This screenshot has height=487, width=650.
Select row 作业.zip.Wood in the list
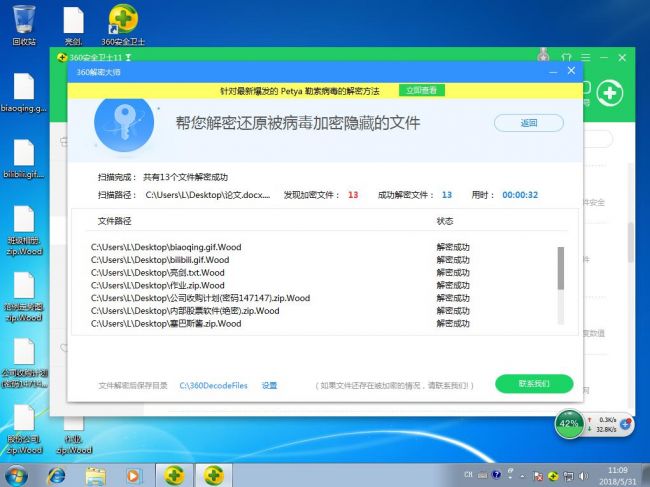(280, 285)
